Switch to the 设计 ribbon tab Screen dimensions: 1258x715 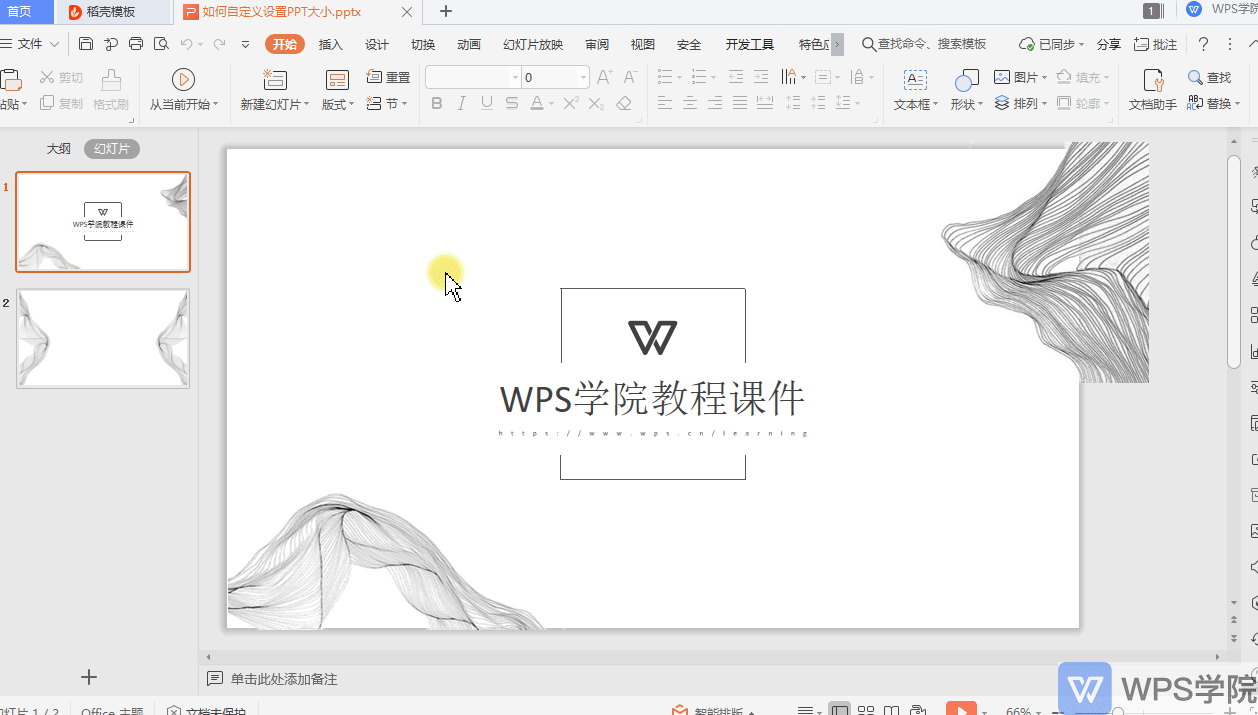[377, 44]
